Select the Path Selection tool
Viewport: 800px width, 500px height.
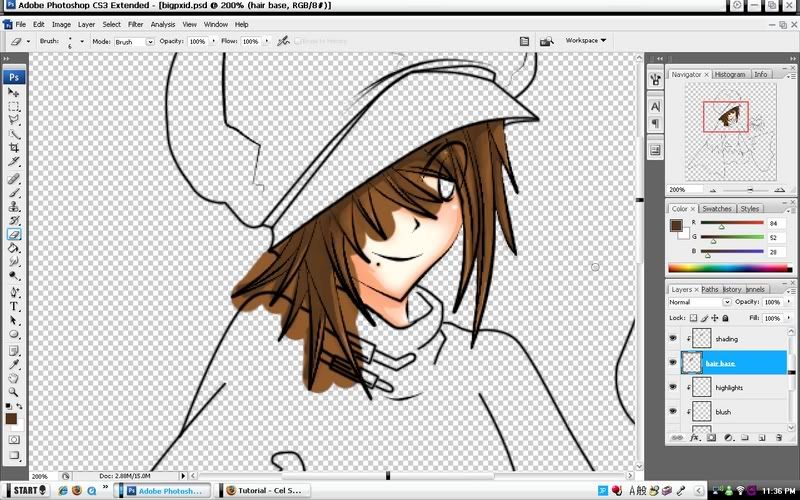[x=13, y=320]
